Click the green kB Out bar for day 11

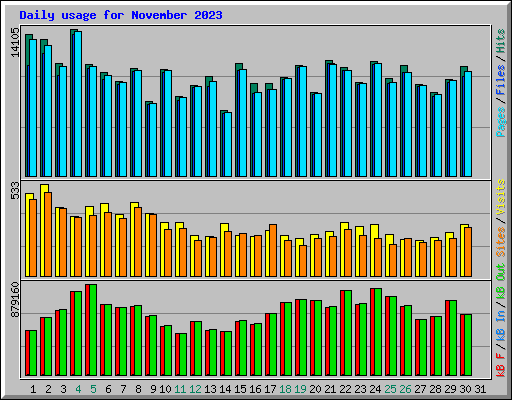[x=183, y=355]
